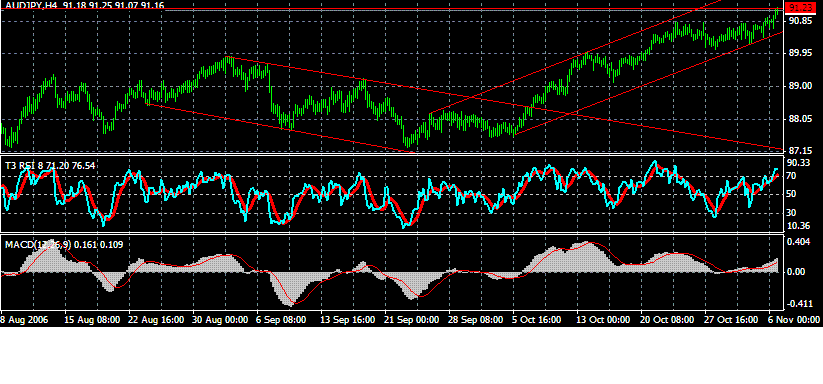Click the -0.411 MACD scale value
Screen dimensions: 823x384
point(800,304)
